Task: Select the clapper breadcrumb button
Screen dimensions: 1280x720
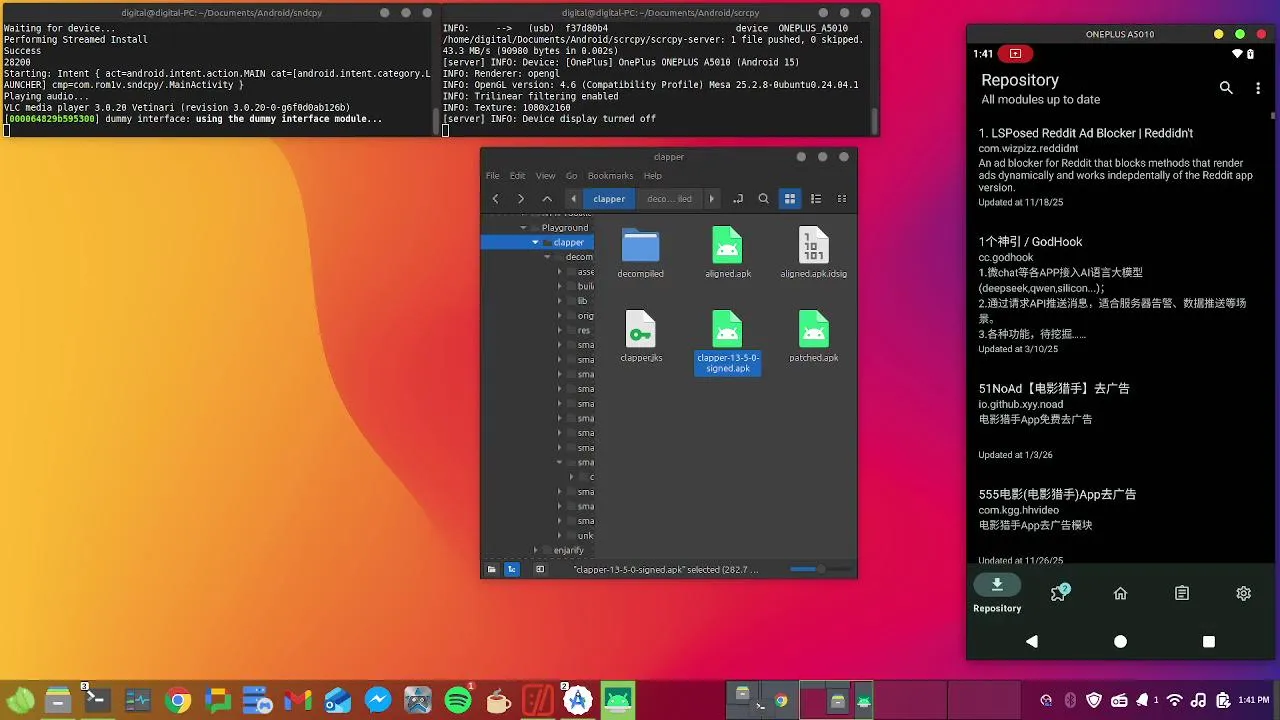Action: [x=608, y=199]
